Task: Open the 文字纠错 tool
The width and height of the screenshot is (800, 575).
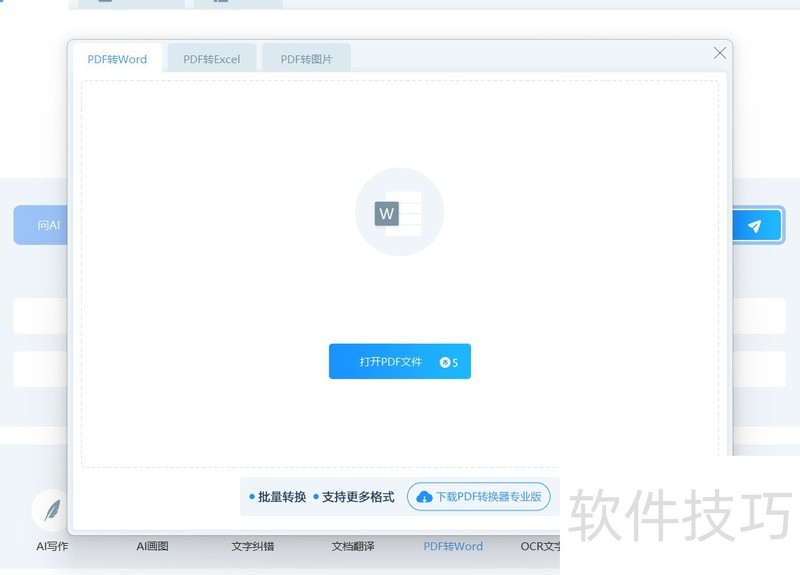Action: click(252, 546)
